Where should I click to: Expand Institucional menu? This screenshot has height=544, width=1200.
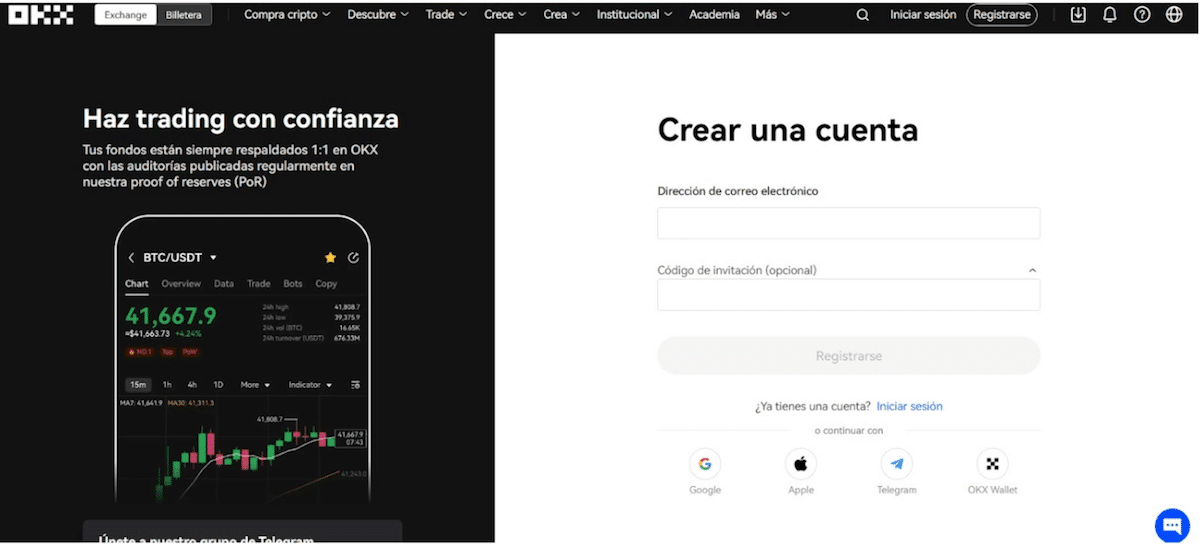click(634, 15)
